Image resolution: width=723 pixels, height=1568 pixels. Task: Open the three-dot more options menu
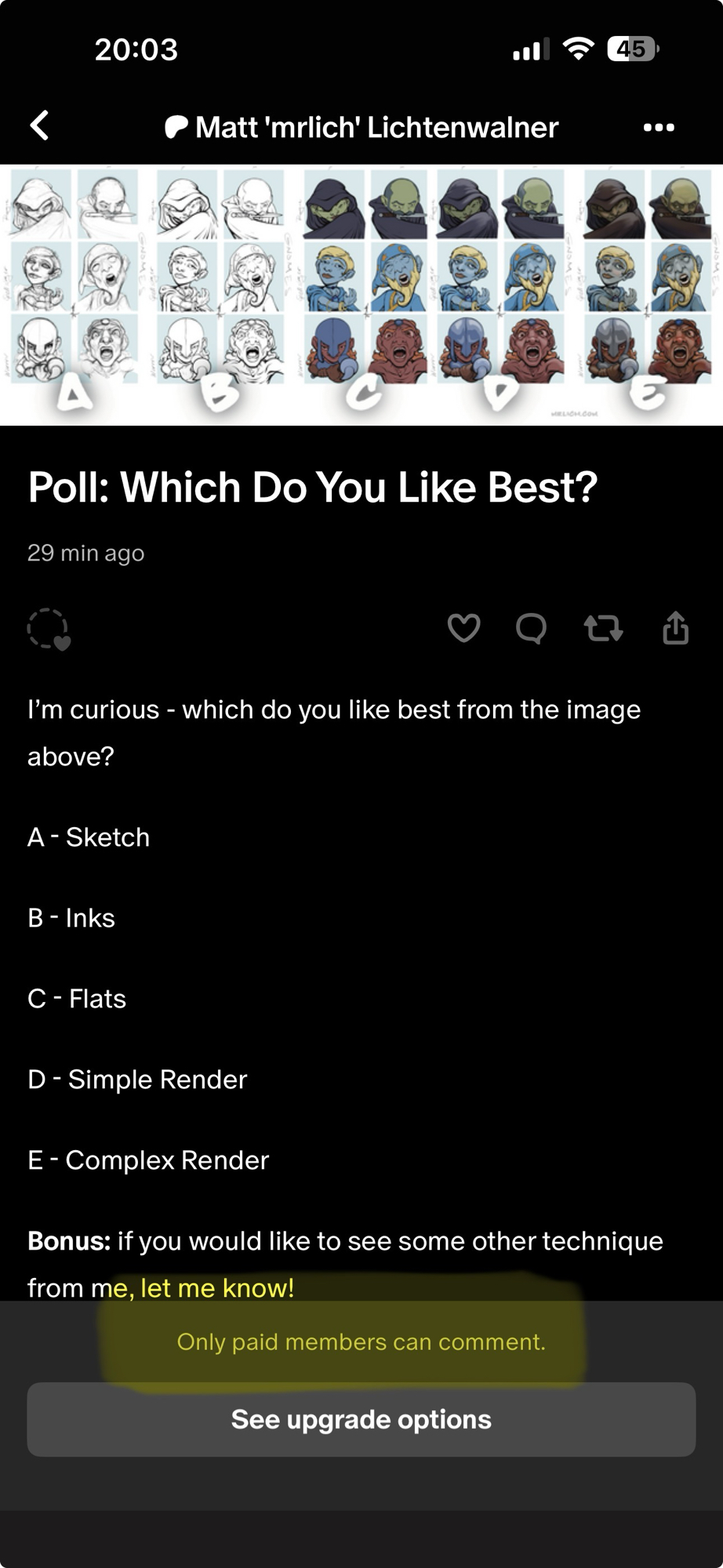click(659, 127)
